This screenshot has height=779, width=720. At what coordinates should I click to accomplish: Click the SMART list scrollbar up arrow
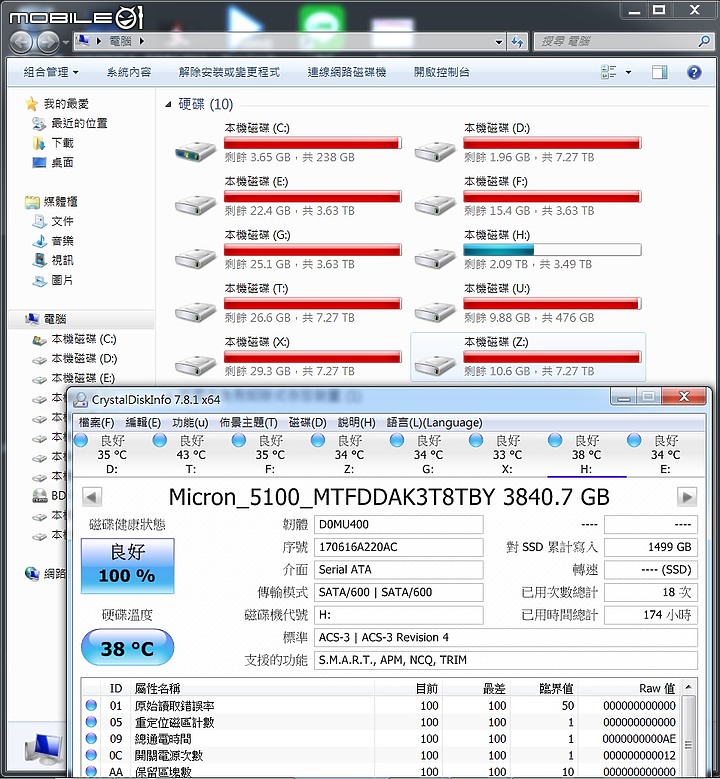coord(688,688)
